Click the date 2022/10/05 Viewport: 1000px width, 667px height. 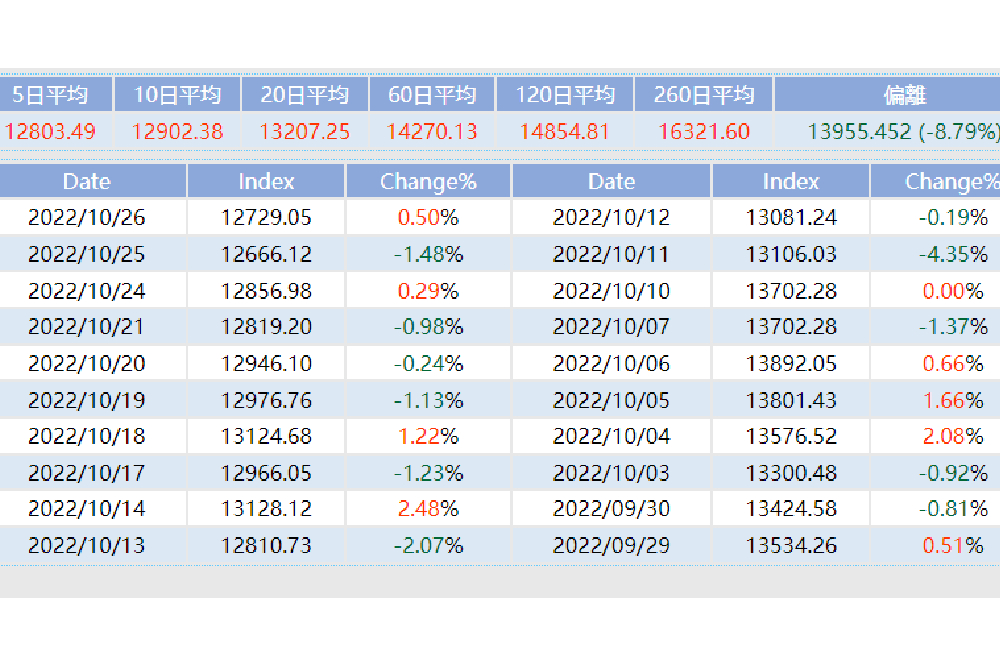click(611, 400)
